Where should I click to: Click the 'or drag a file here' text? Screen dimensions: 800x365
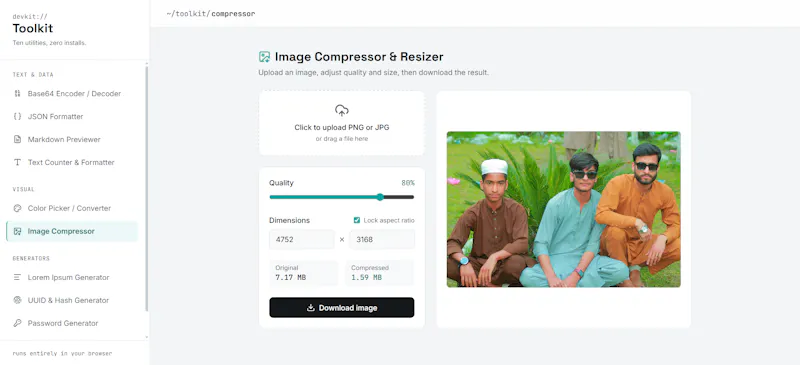click(x=342, y=139)
